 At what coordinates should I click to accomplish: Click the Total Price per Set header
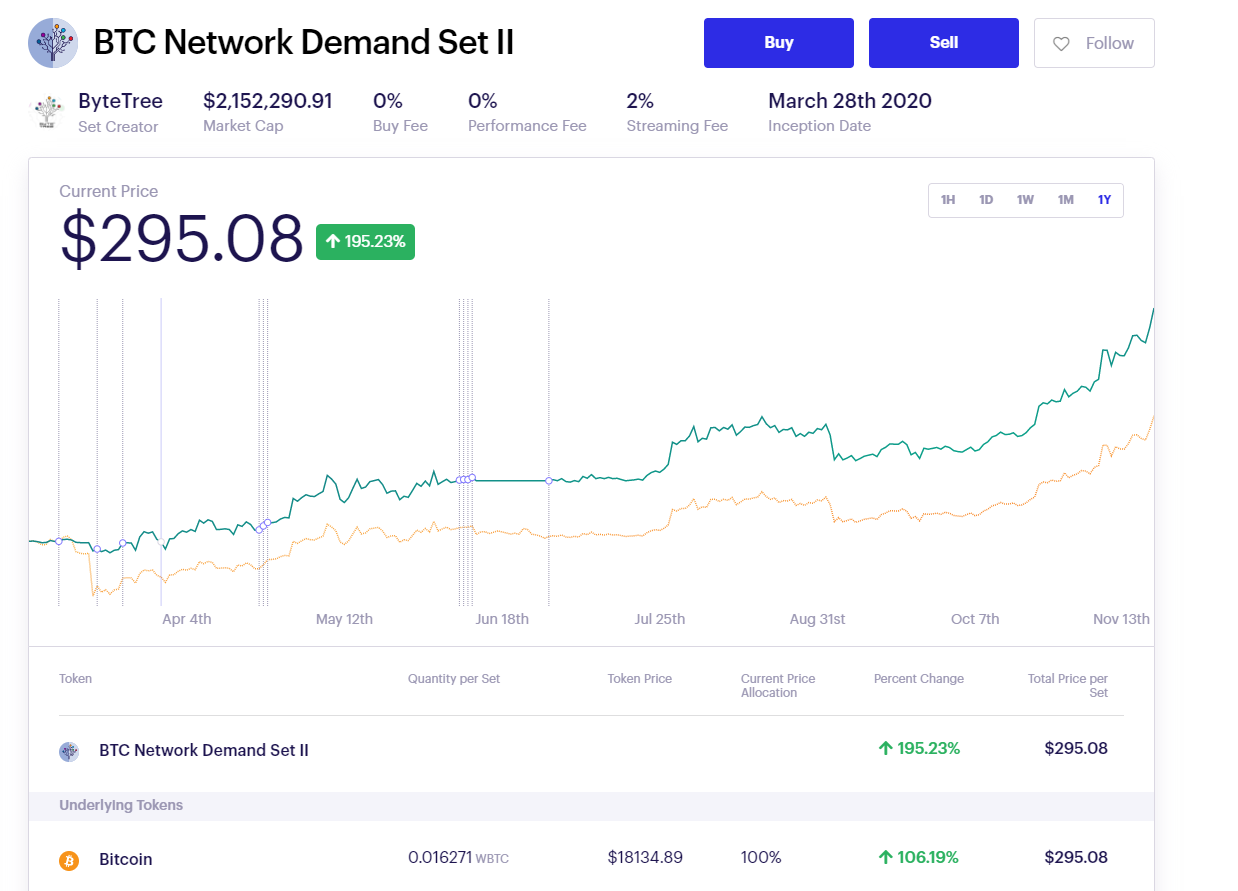pos(1068,686)
